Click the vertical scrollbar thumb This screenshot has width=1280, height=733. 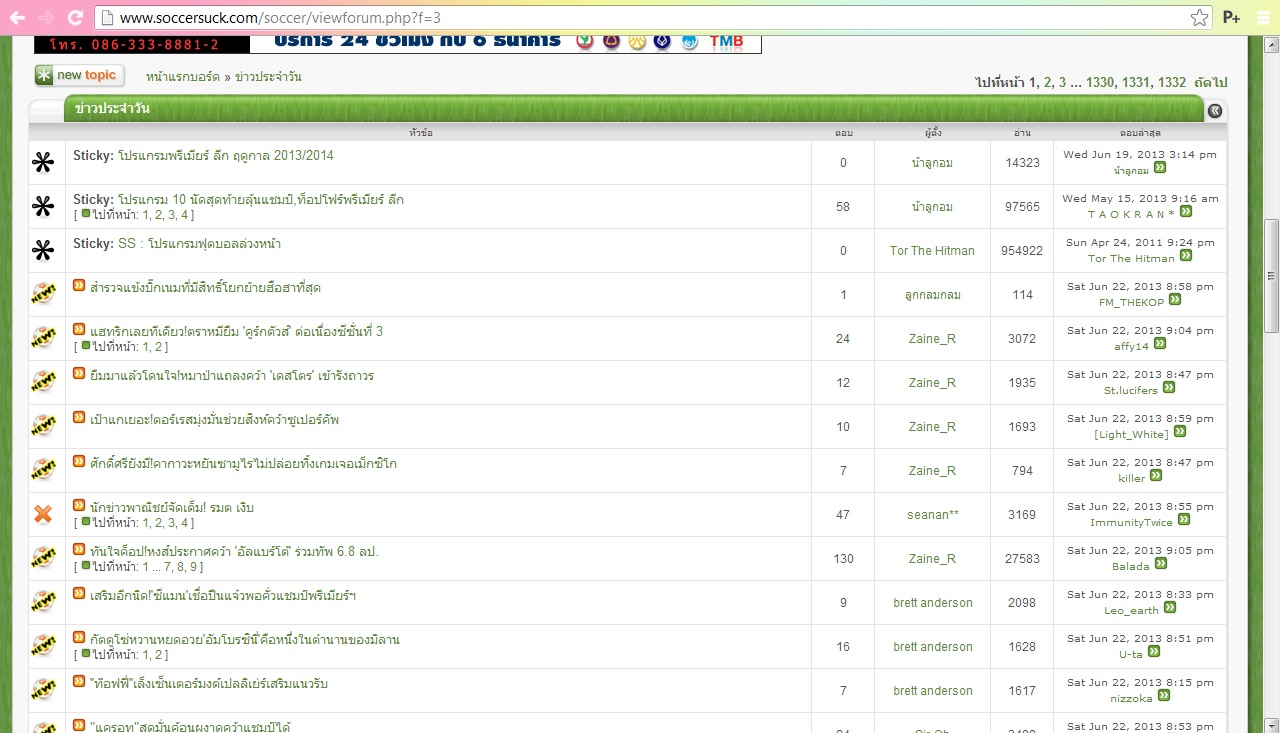tap(1271, 275)
